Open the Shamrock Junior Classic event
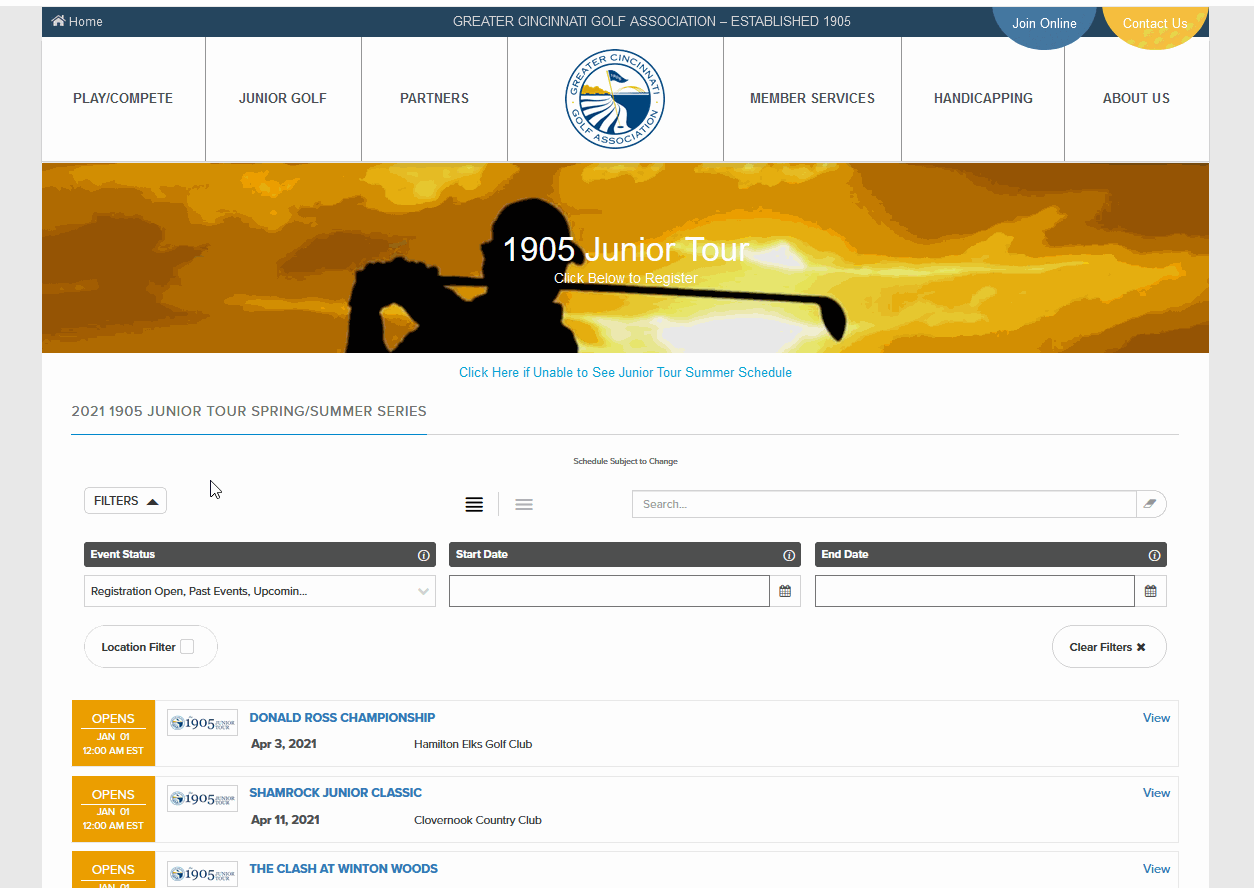1254x888 pixels. click(x=336, y=792)
